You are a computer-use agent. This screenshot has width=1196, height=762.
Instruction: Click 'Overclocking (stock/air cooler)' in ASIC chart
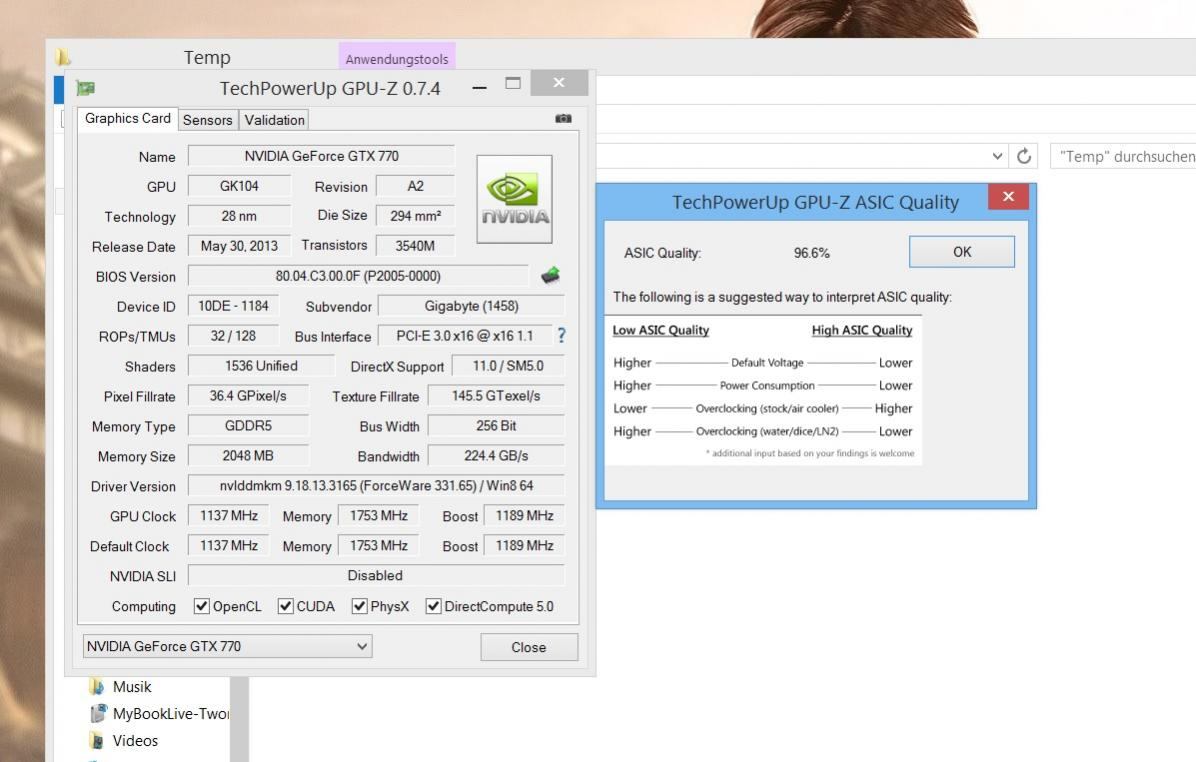tap(767, 409)
